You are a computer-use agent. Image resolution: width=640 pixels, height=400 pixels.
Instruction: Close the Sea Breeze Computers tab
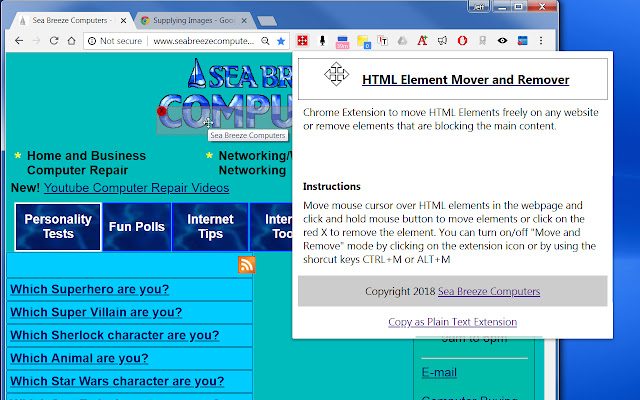point(123,20)
